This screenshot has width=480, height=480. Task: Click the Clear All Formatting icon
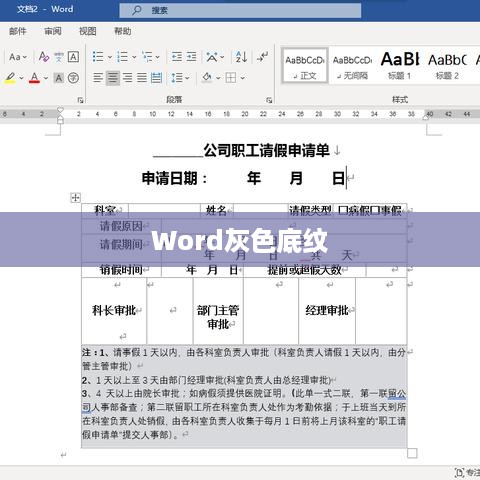[44, 57]
